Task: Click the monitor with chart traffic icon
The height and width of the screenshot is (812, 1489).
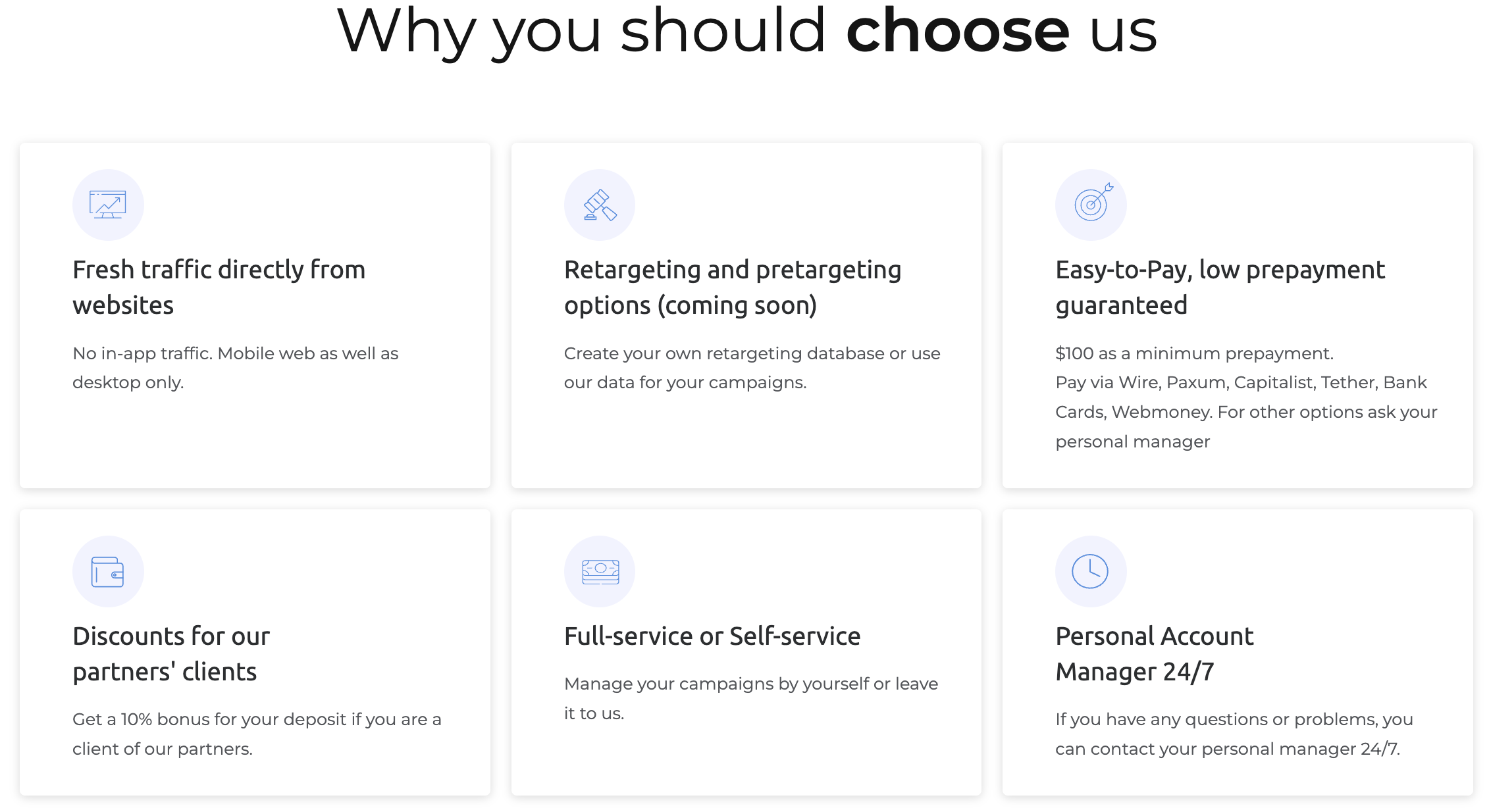Action: coord(108,205)
